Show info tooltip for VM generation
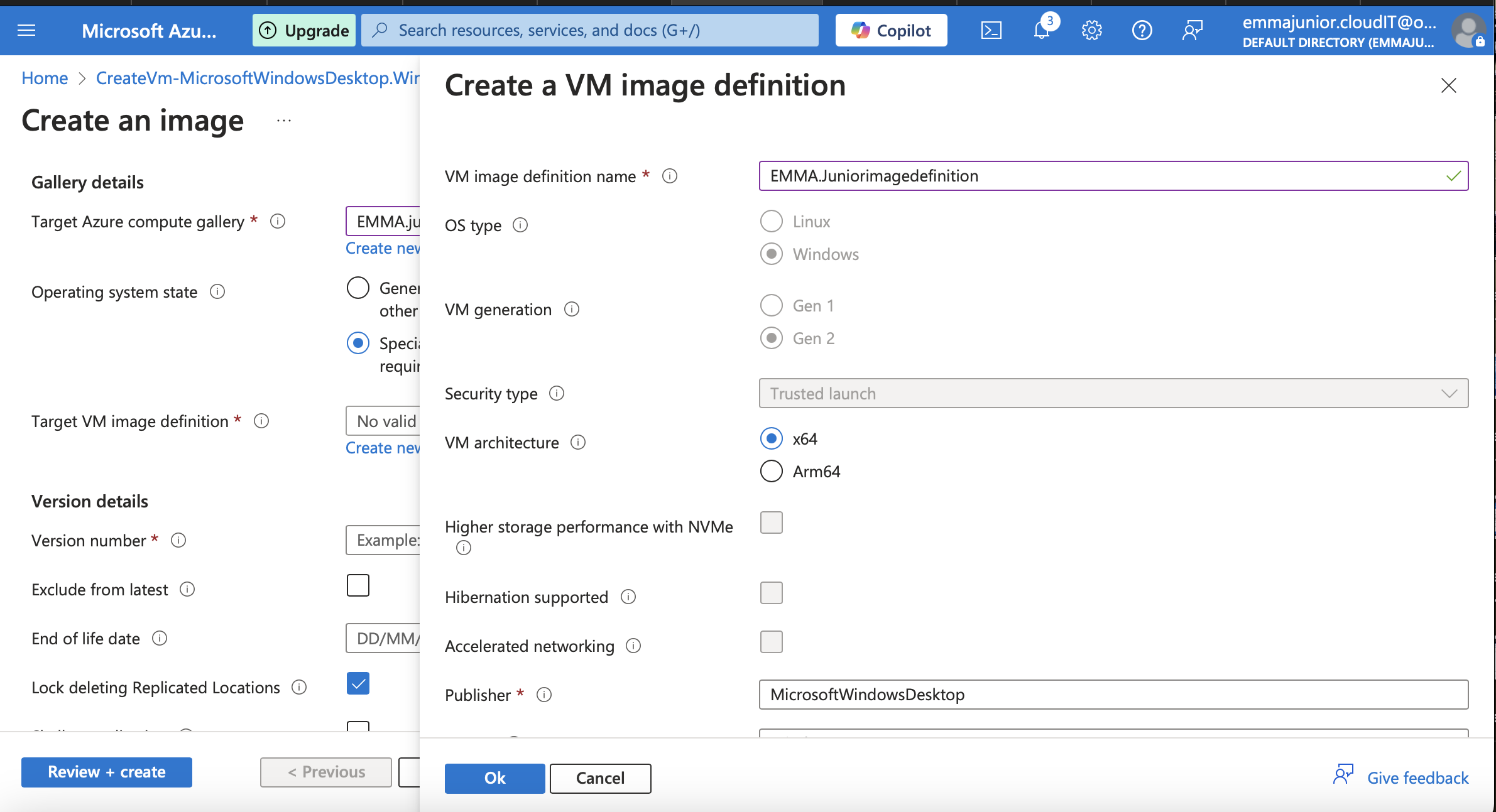Image resolution: width=1496 pixels, height=812 pixels. (x=572, y=309)
